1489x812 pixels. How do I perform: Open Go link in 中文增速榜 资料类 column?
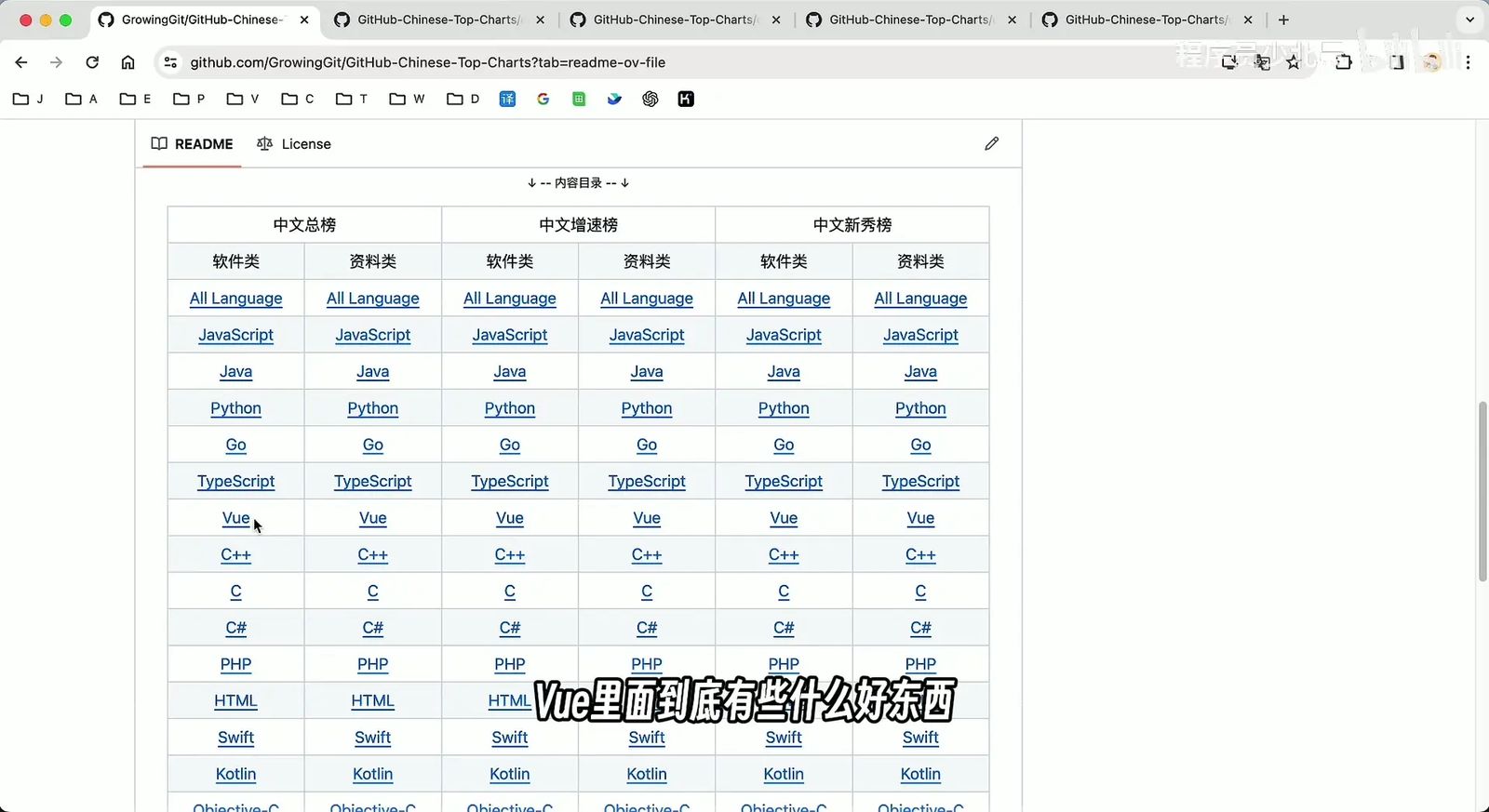[647, 445]
